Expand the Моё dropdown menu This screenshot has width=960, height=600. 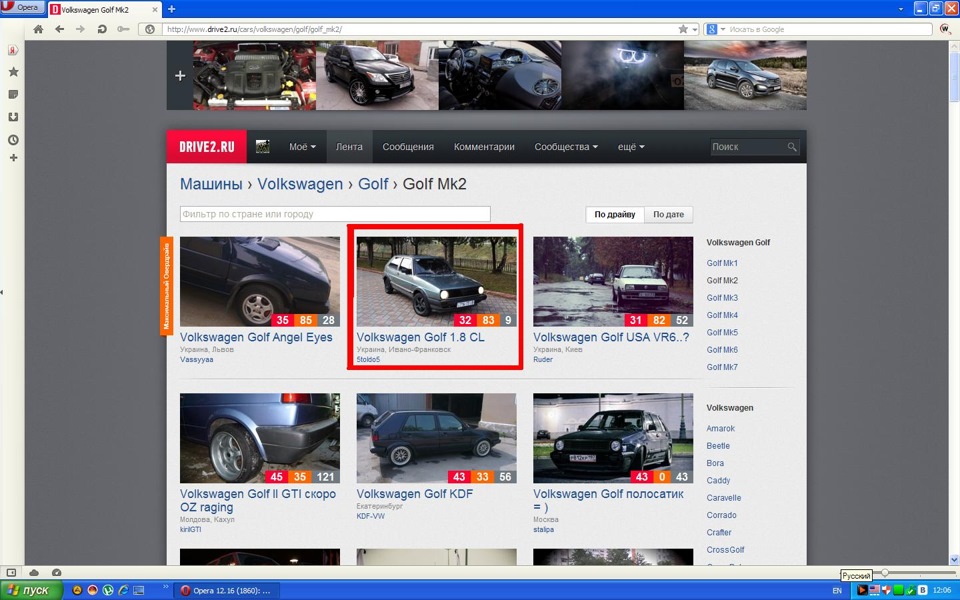click(x=302, y=147)
